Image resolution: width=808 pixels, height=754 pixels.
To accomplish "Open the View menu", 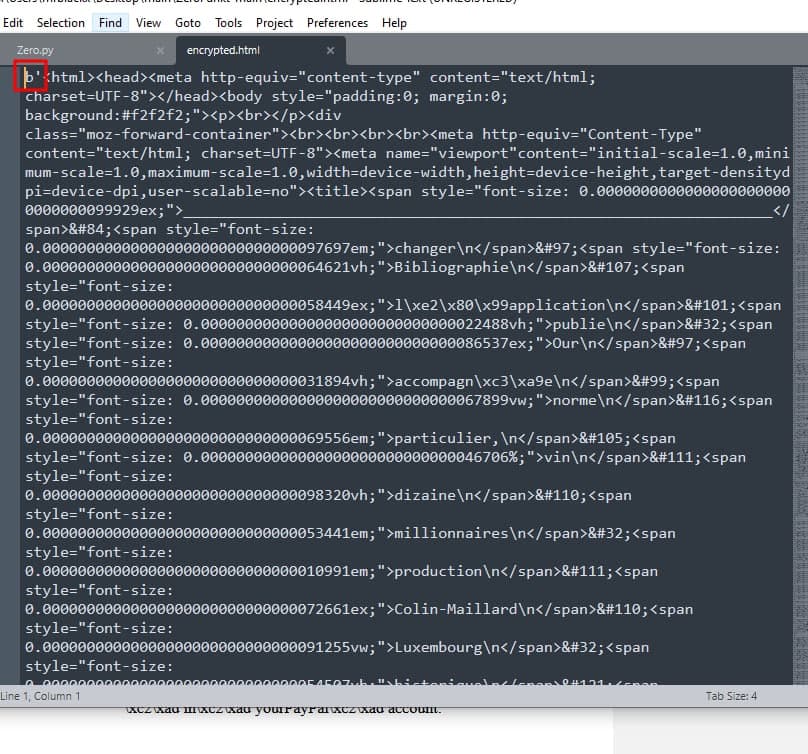I will pyautogui.click(x=148, y=22).
